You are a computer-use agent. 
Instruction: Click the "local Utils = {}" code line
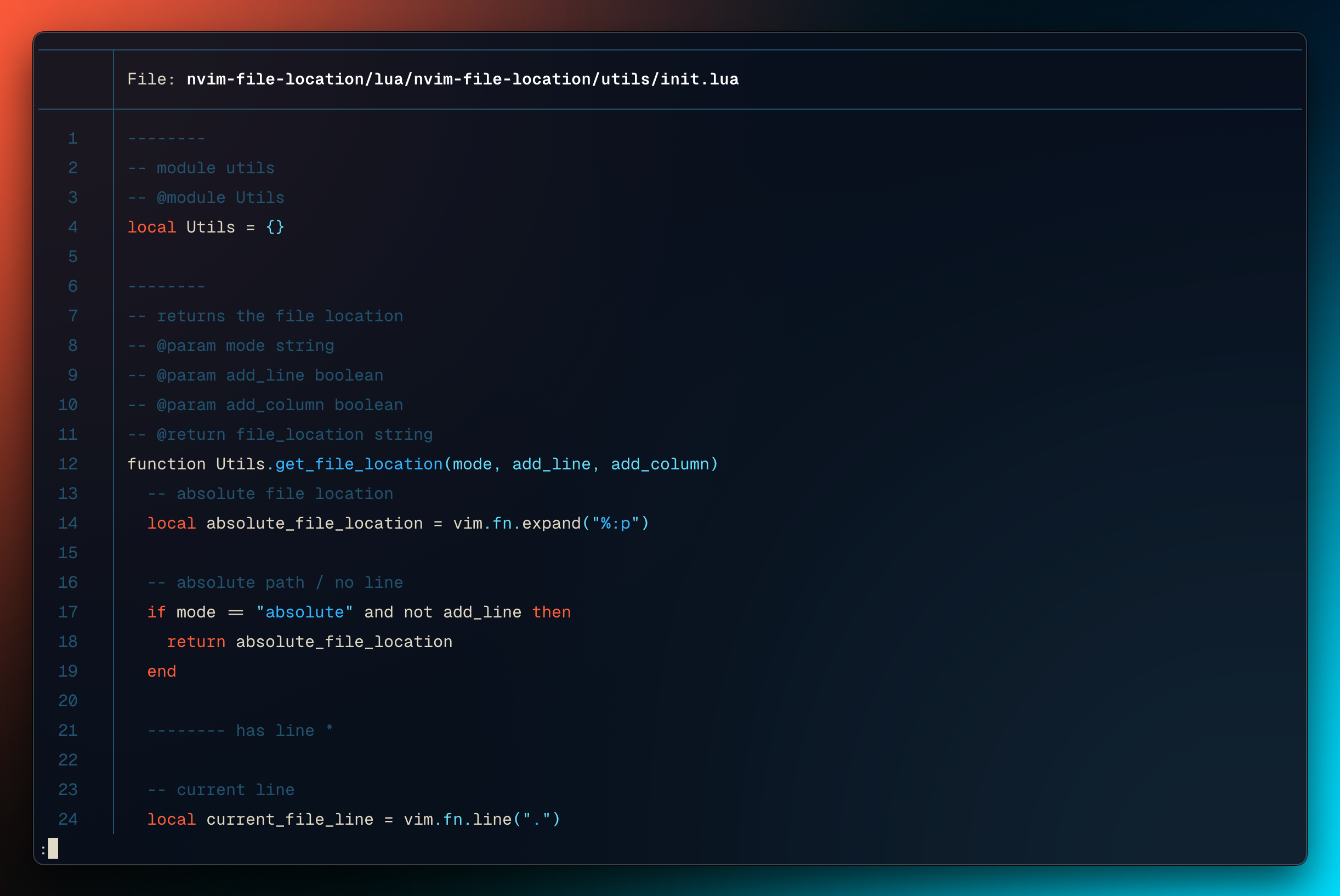coord(206,228)
